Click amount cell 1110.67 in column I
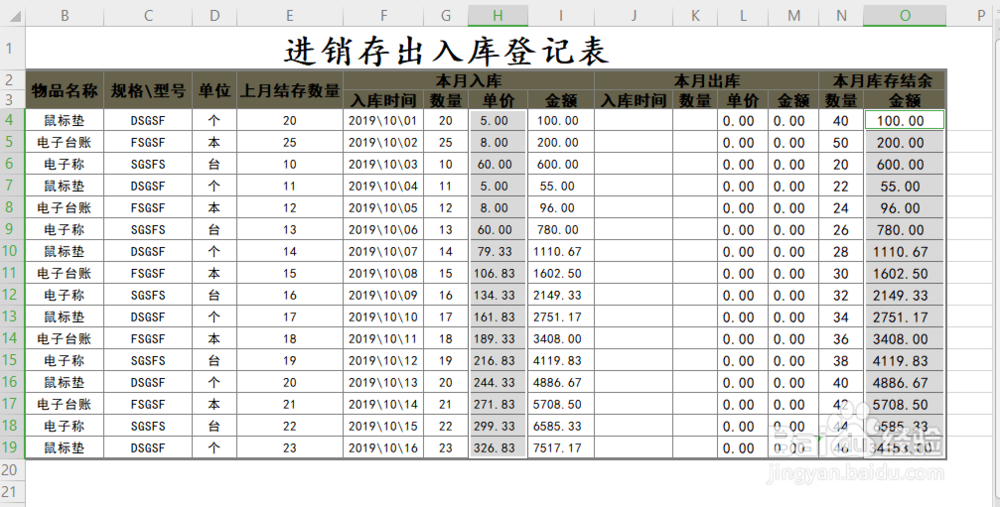This screenshot has width=1000, height=507. pos(561,251)
